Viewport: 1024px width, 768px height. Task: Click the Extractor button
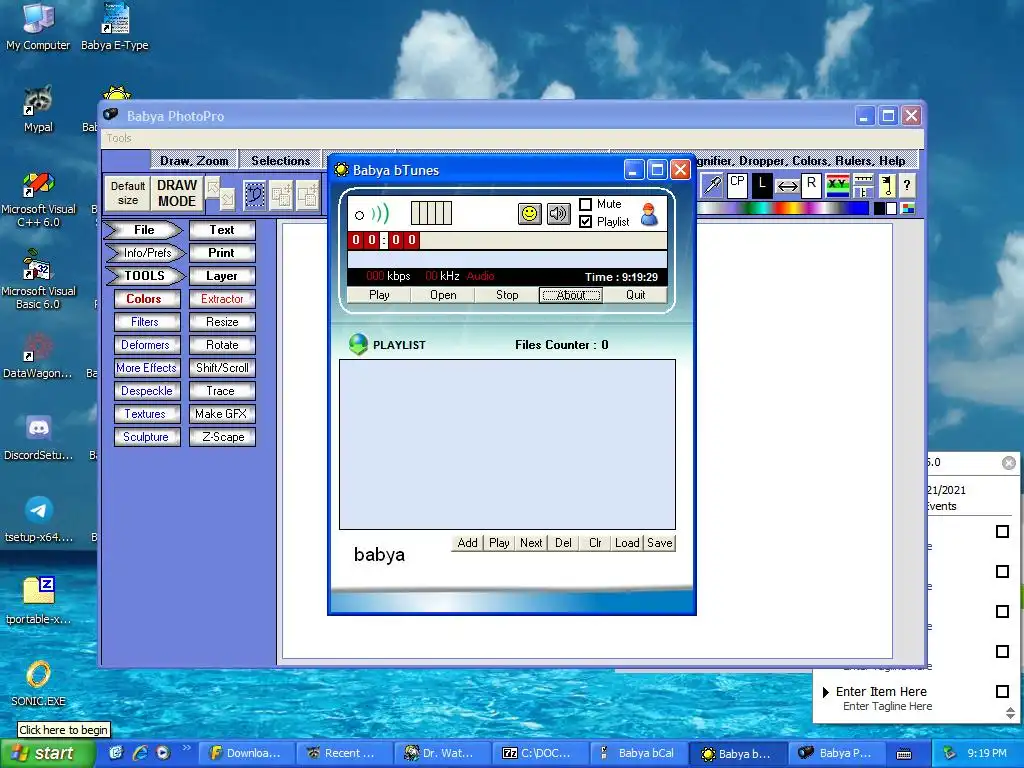tap(222, 299)
